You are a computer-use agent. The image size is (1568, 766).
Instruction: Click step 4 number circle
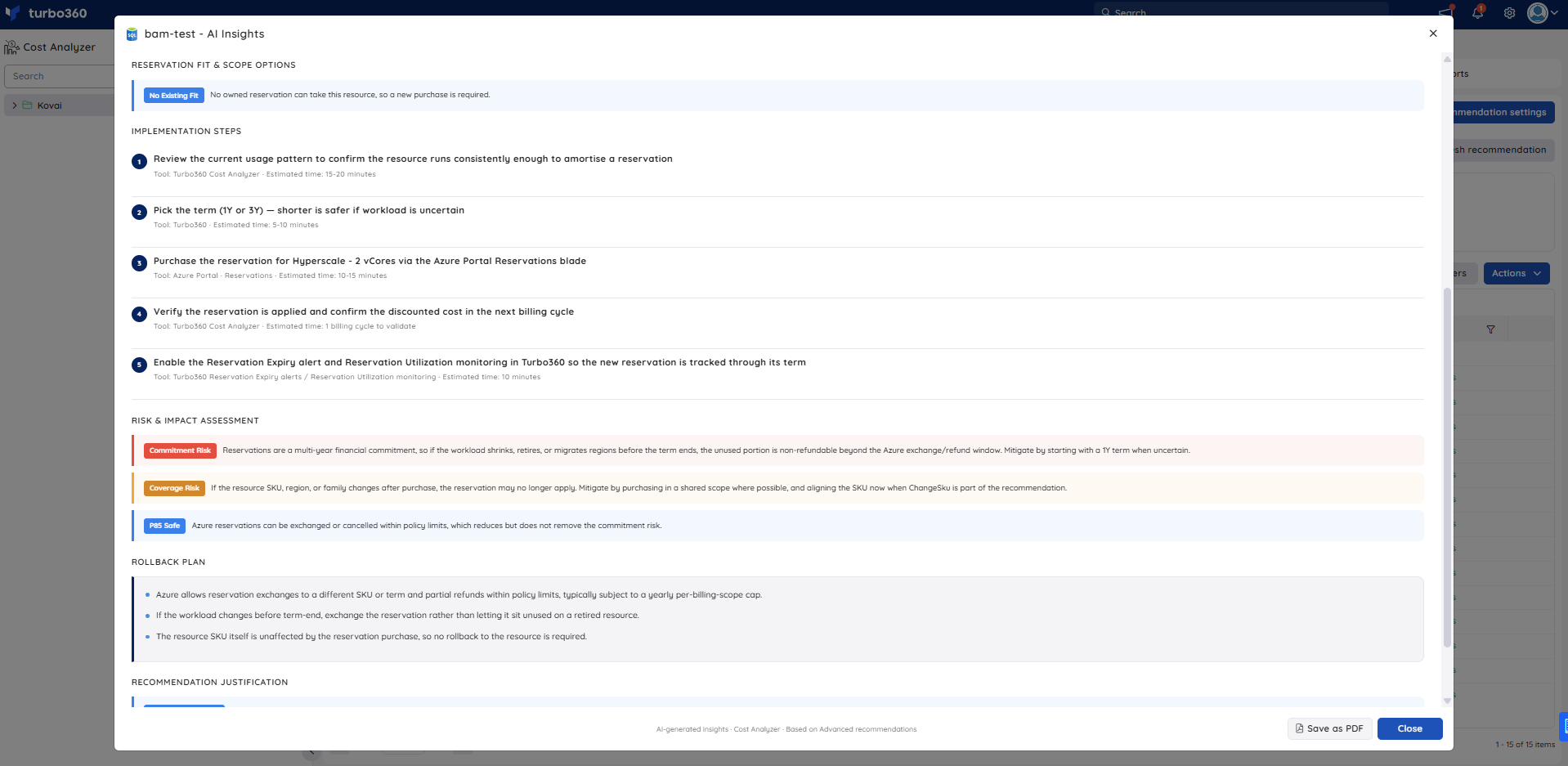(x=139, y=314)
